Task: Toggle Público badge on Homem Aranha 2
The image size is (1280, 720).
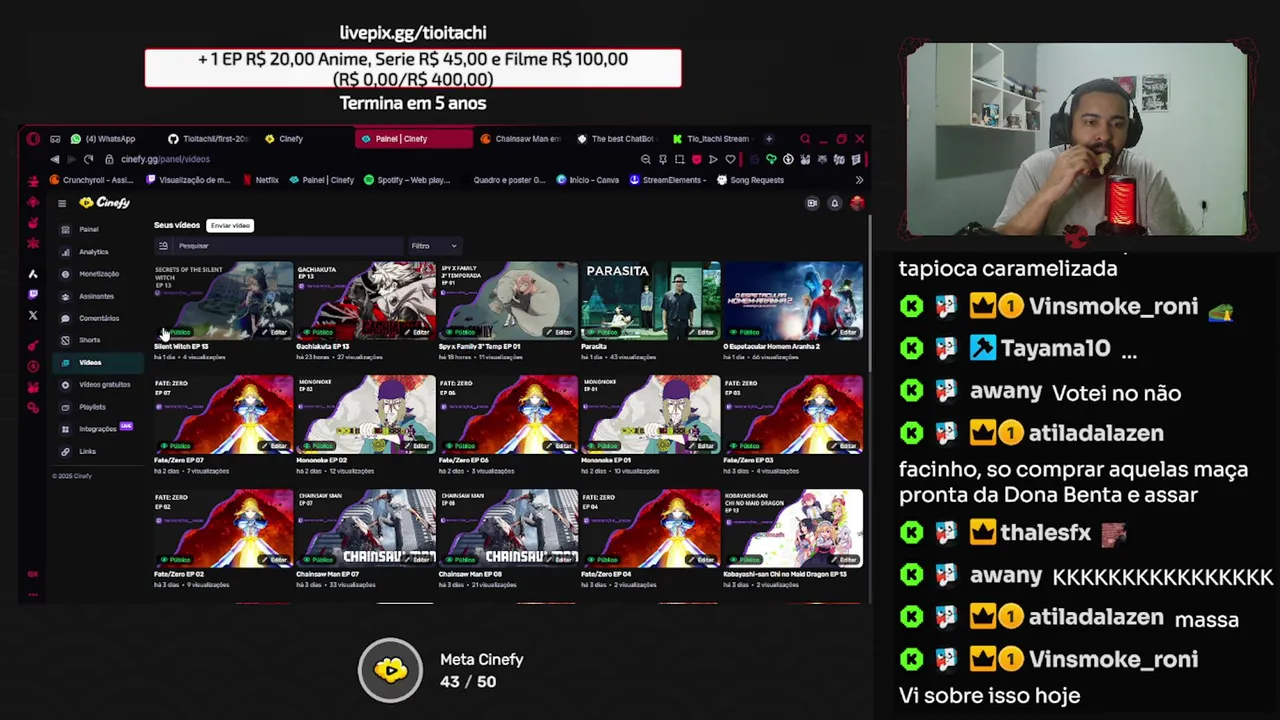Action: [744, 332]
